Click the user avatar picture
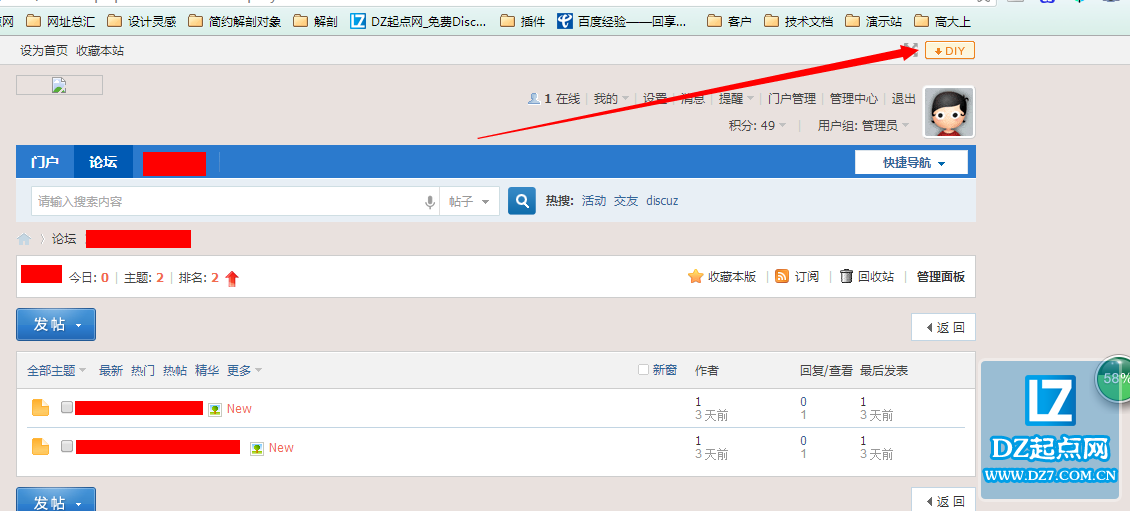 tap(948, 112)
